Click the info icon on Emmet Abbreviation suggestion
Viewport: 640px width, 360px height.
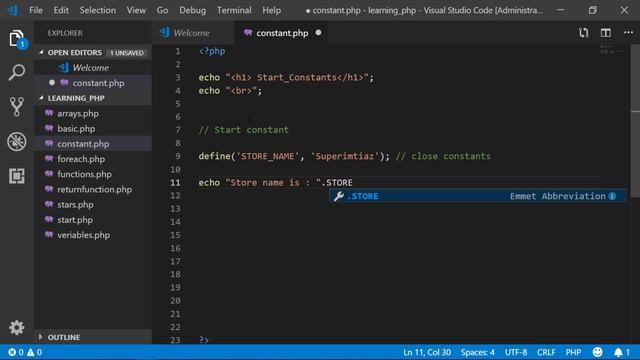click(612, 196)
